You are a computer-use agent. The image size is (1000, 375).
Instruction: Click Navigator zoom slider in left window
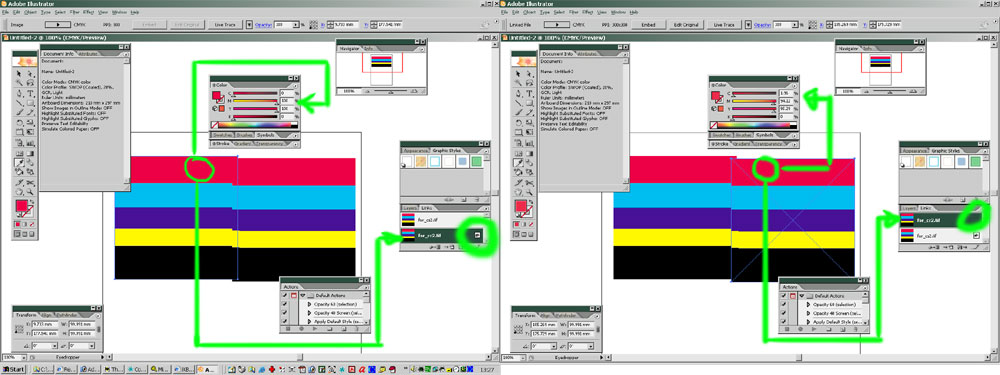pos(390,91)
